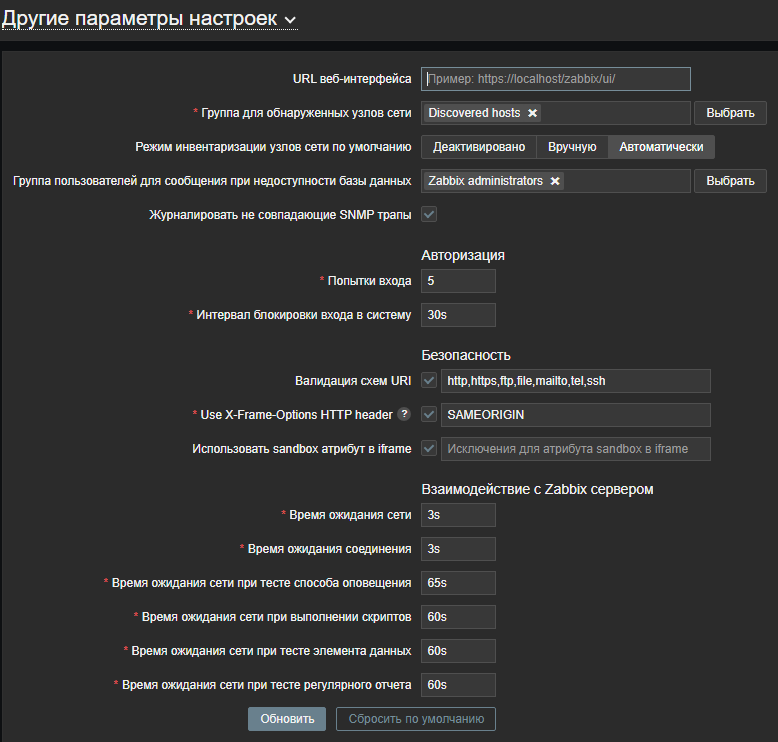778x742 pixels.
Task: Click Выбрать for database down user group
Action: 730,181
